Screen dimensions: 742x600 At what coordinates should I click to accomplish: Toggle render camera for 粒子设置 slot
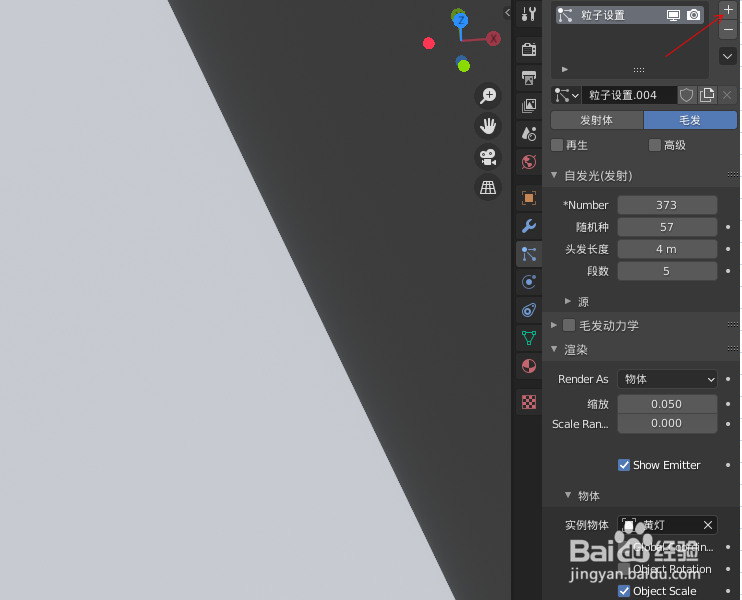pos(693,15)
